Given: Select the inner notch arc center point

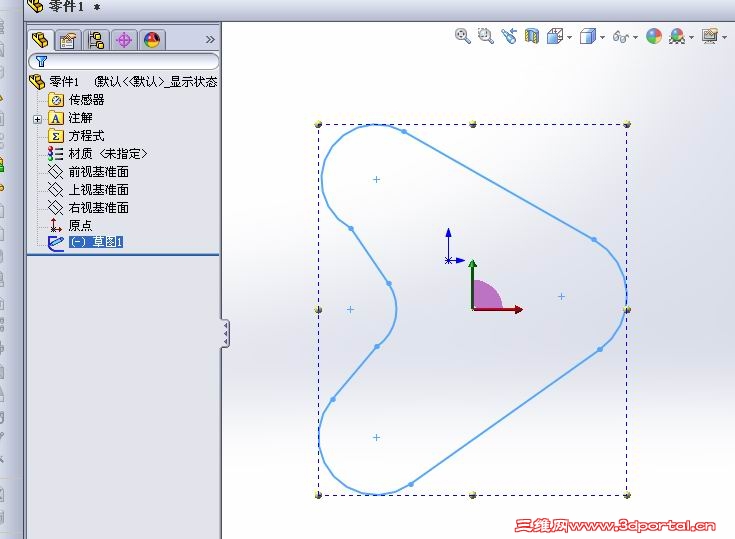Looking at the screenshot, I should [x=351, y=309].
